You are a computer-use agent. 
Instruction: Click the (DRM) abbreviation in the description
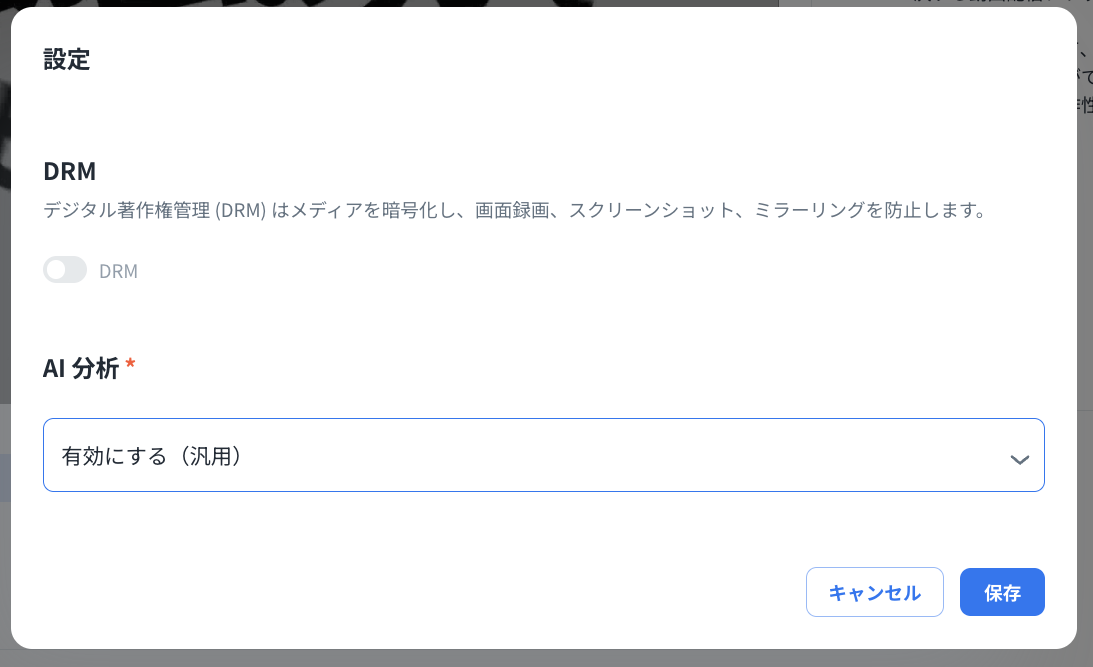240,210
